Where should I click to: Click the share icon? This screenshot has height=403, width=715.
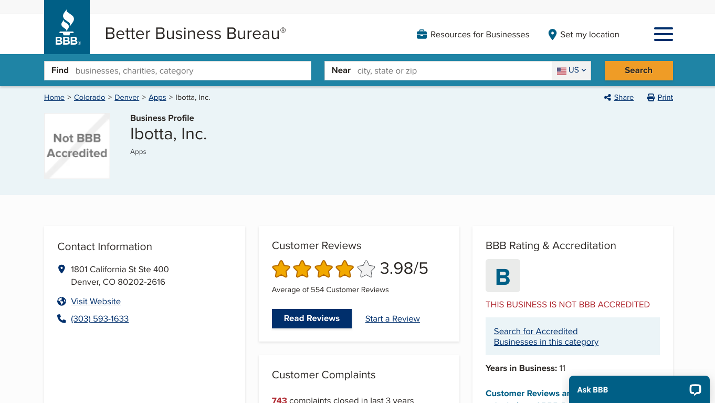click(x=607, y=97)
